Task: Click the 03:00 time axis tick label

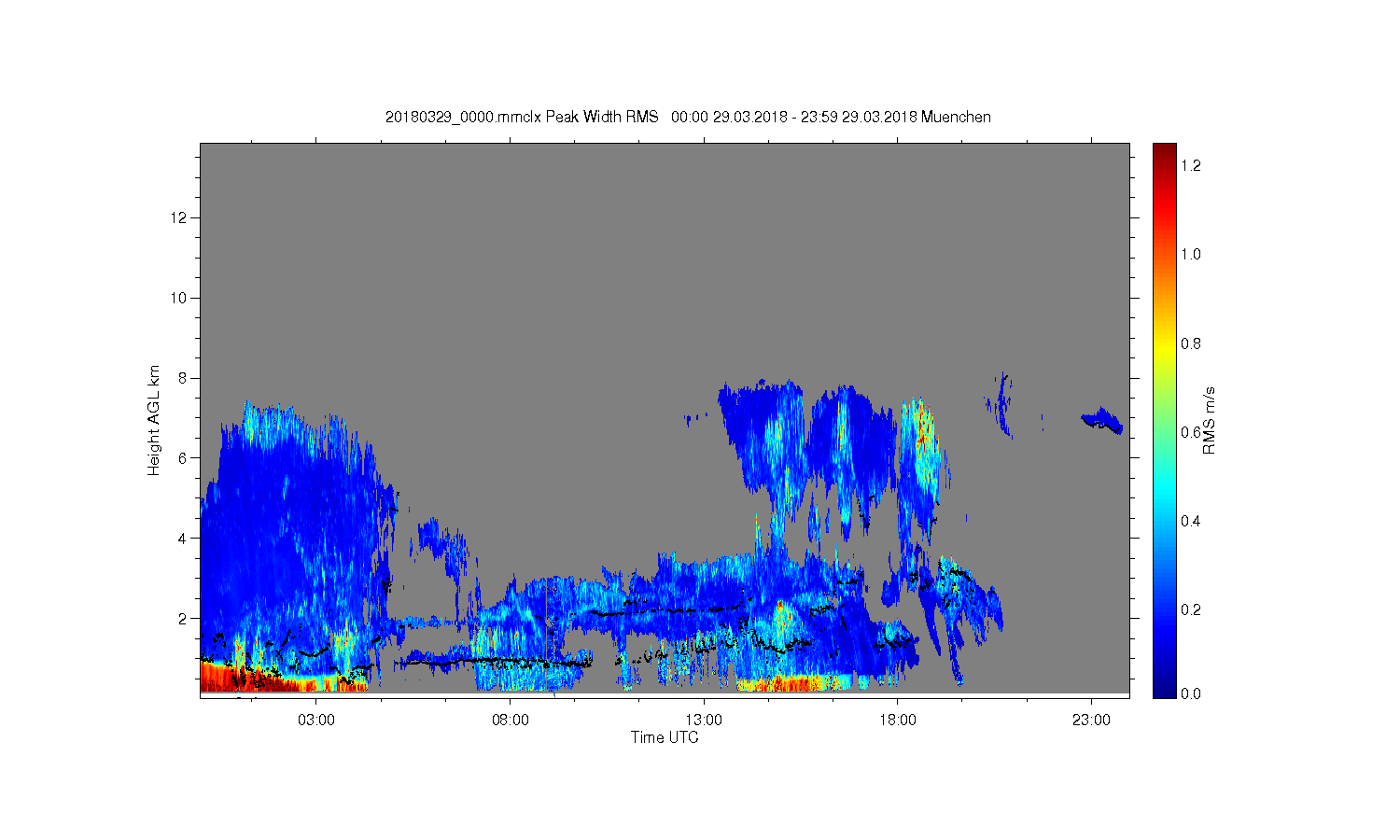Action: pyautogui.click(x=316, y=721)
